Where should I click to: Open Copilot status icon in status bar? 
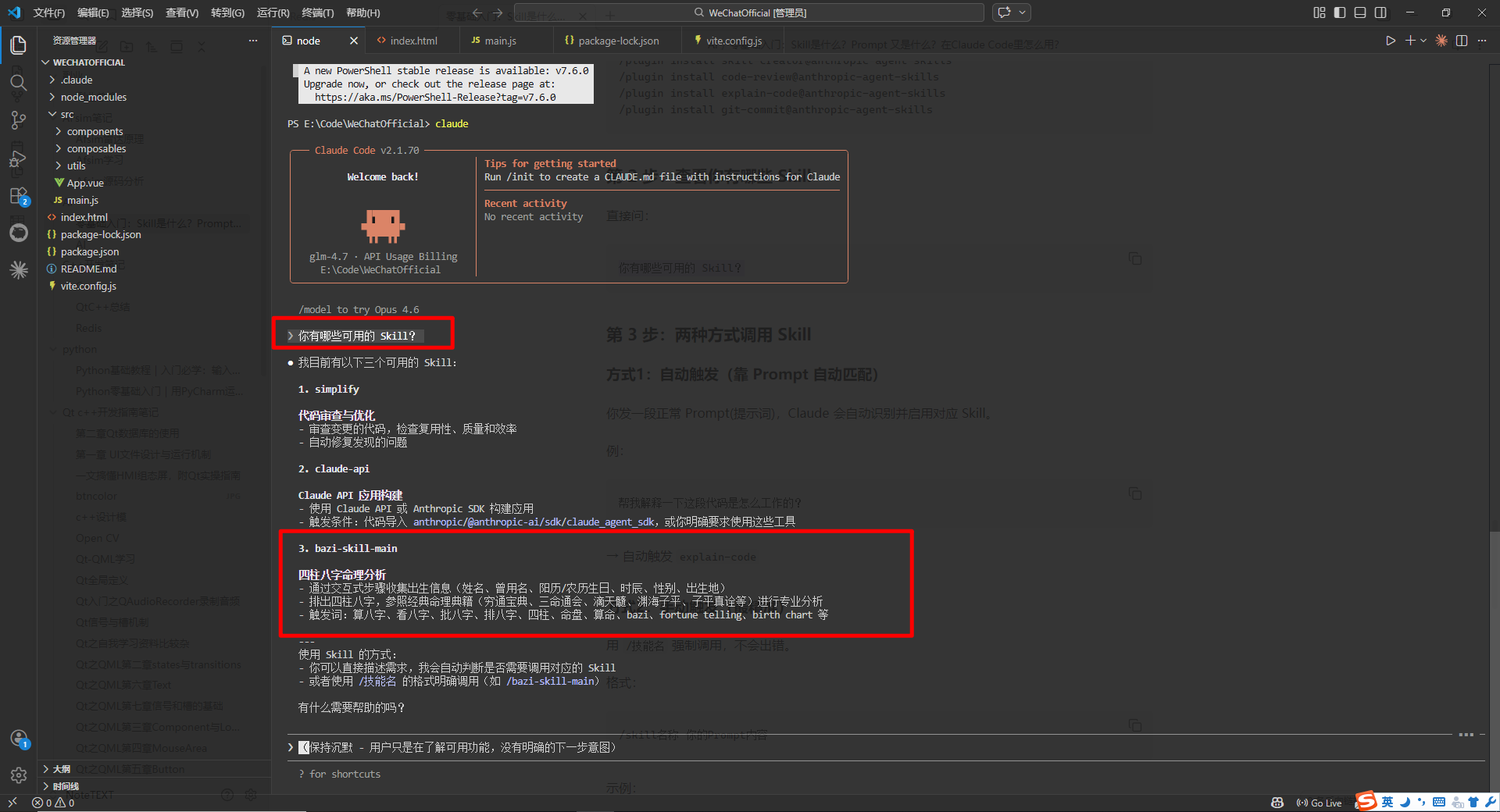click(1277, 803)
